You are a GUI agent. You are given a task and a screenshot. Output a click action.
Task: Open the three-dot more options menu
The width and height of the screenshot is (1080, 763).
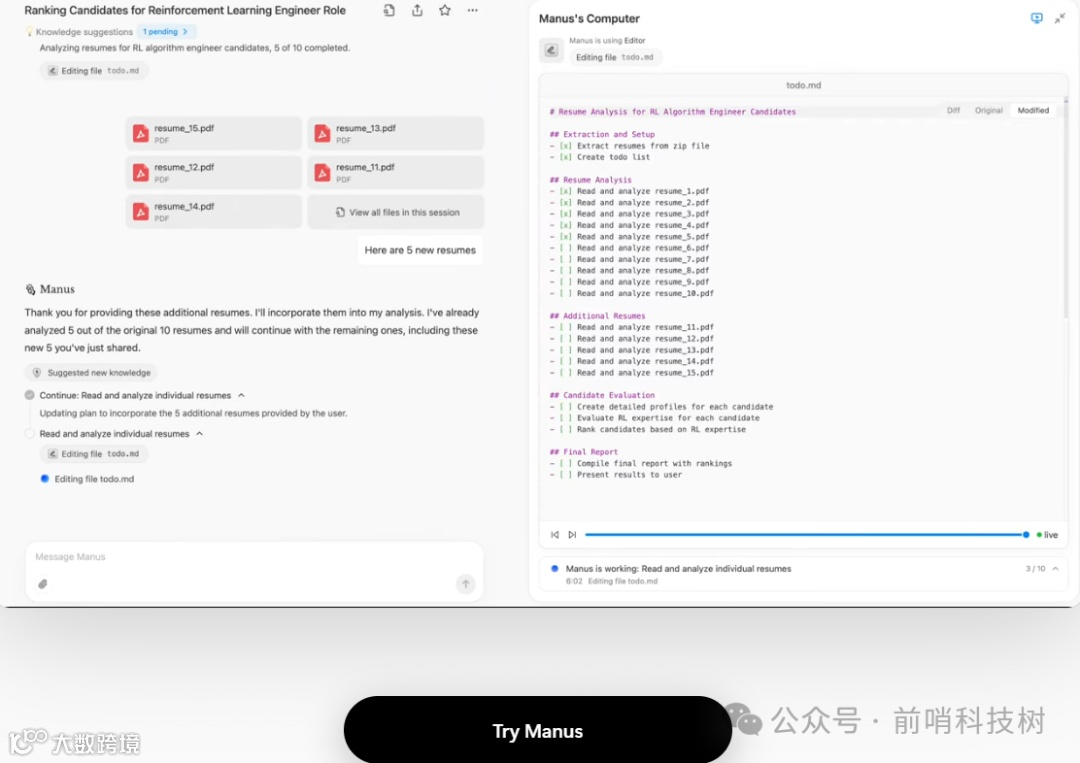(x=472, y=10)
